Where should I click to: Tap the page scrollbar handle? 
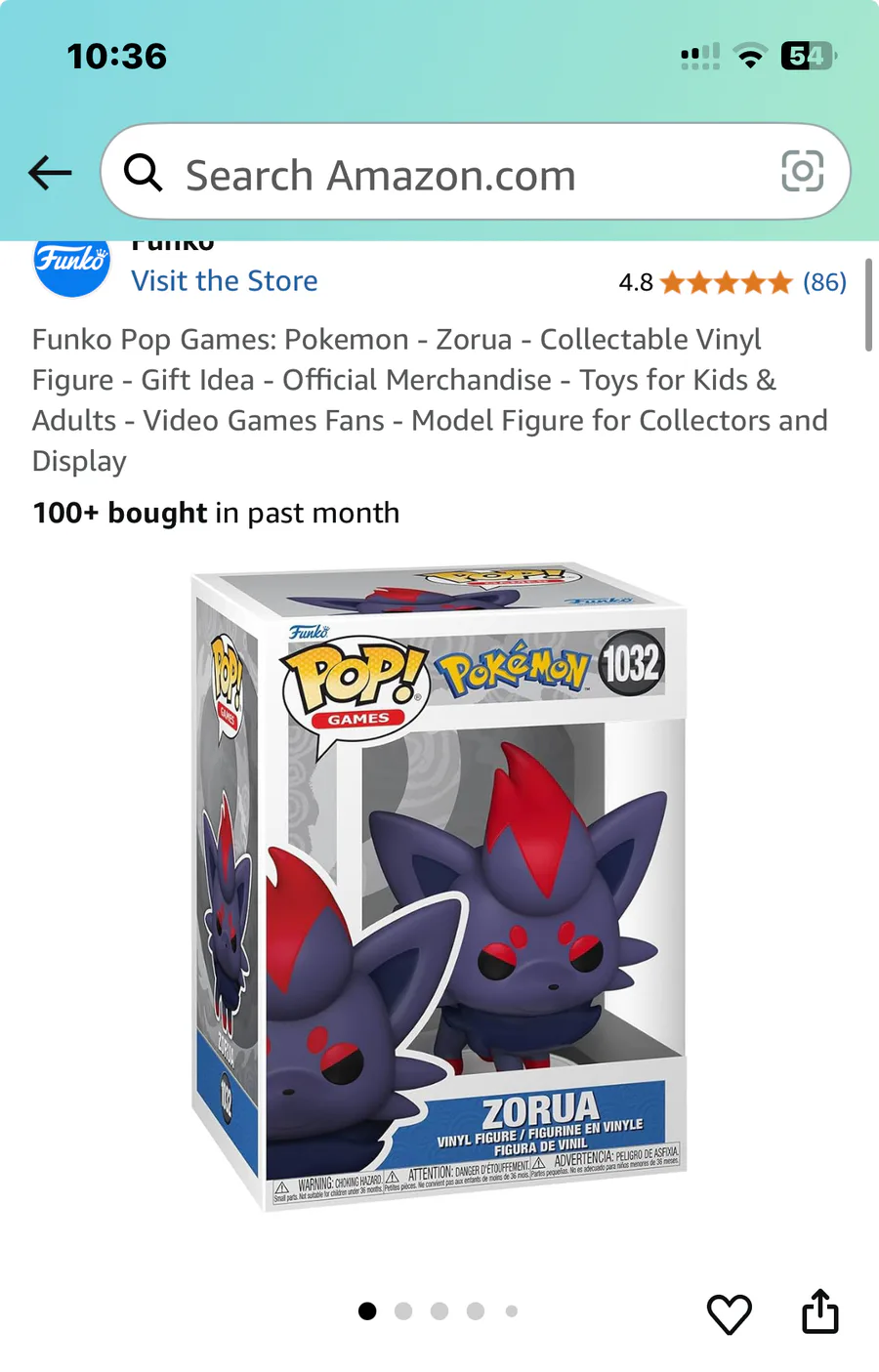868,305
